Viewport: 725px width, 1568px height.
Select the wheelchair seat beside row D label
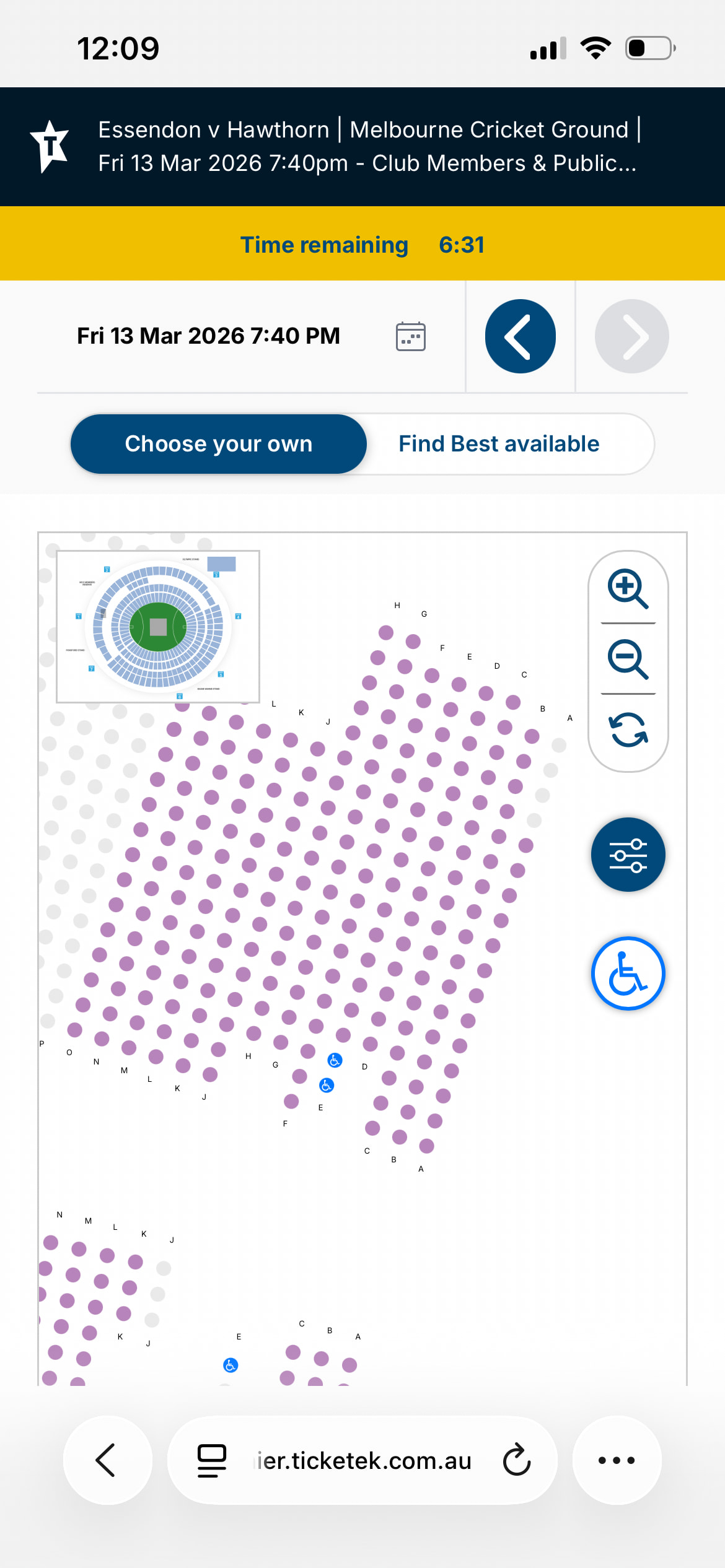tap(335, 1060)
